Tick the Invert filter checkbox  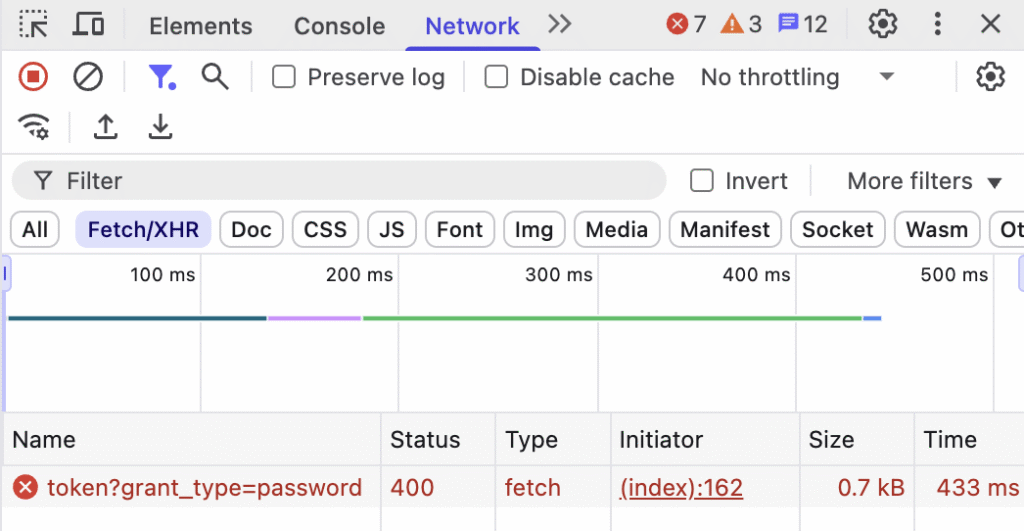pos(703,181)
